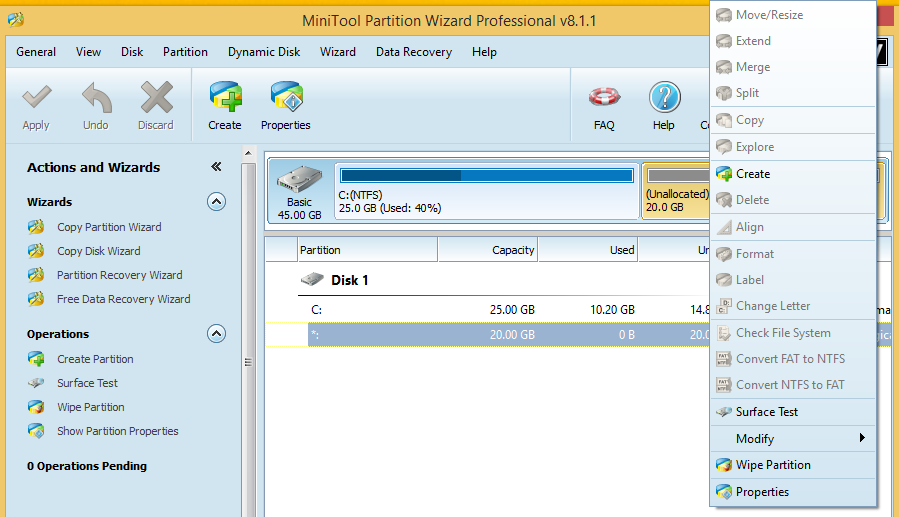
Task: Select Copy context menu entry
Action: (x=794, y=120)
